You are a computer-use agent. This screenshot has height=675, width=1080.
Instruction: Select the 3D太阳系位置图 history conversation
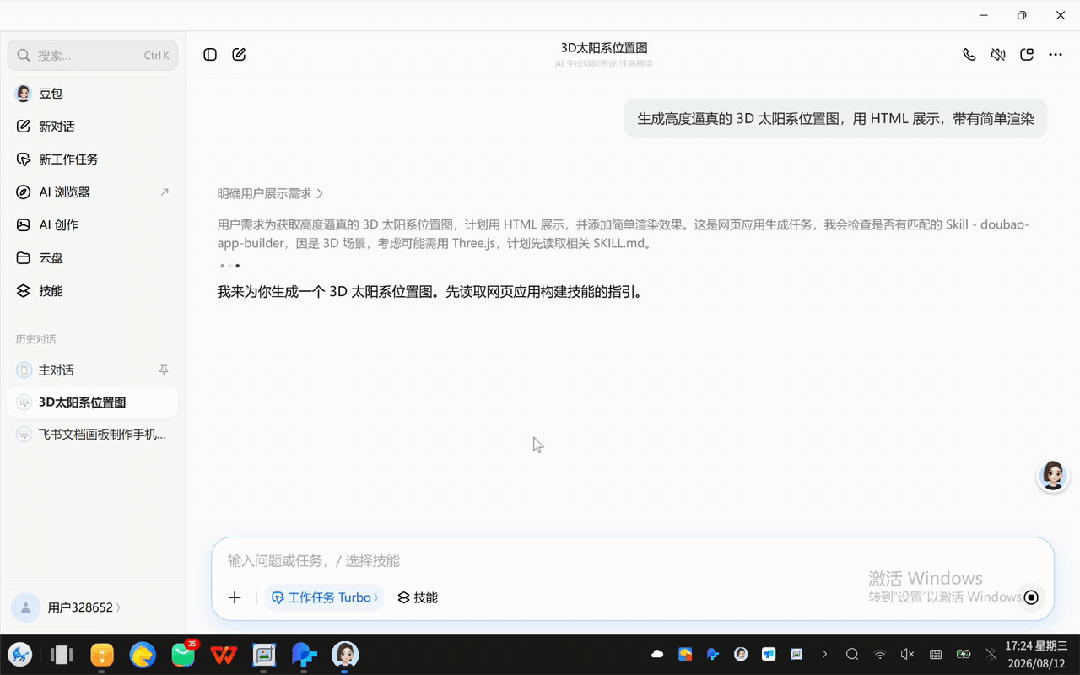click(x=92, y=402)
